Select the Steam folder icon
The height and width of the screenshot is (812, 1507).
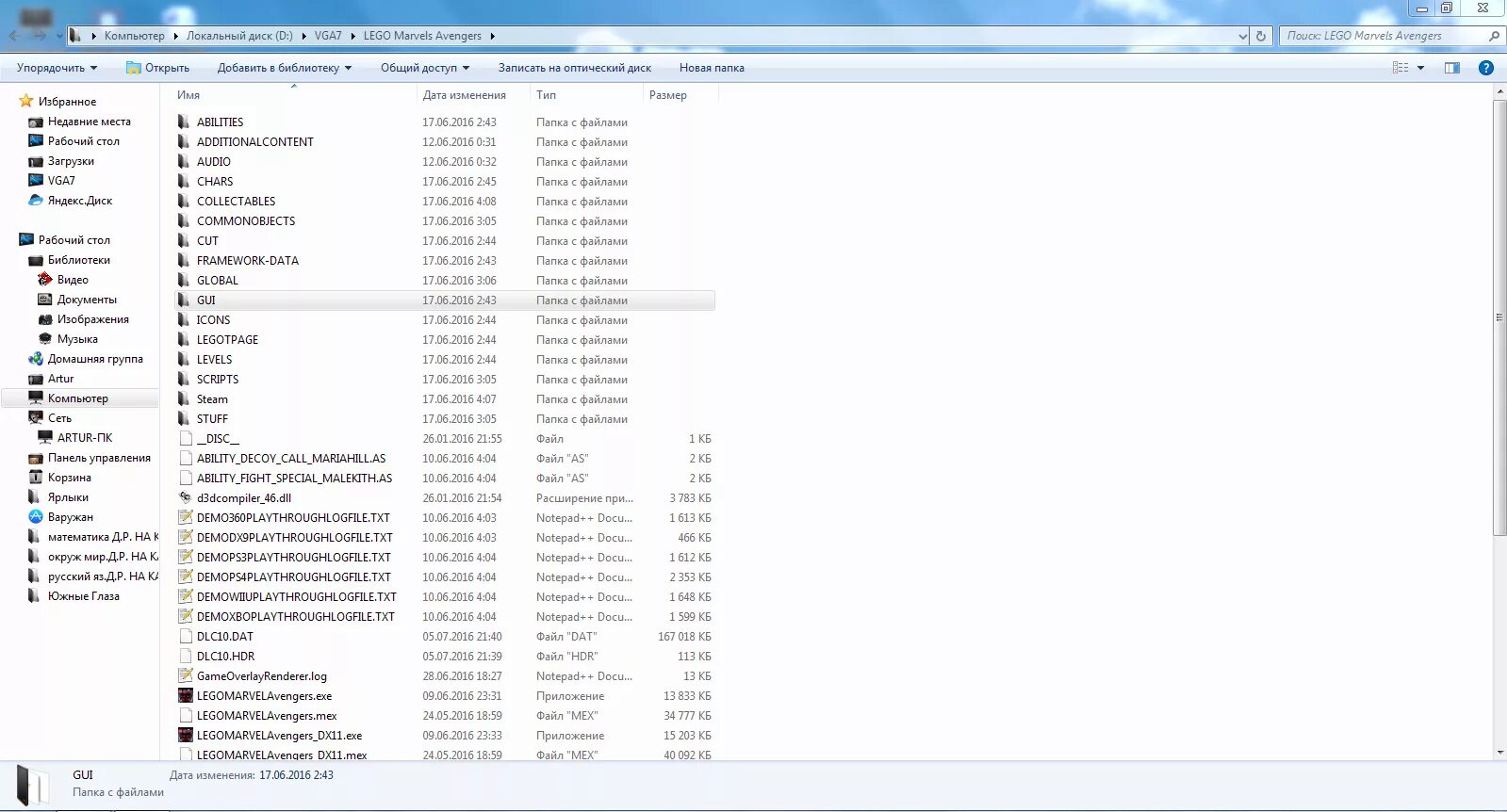point(185,399)
